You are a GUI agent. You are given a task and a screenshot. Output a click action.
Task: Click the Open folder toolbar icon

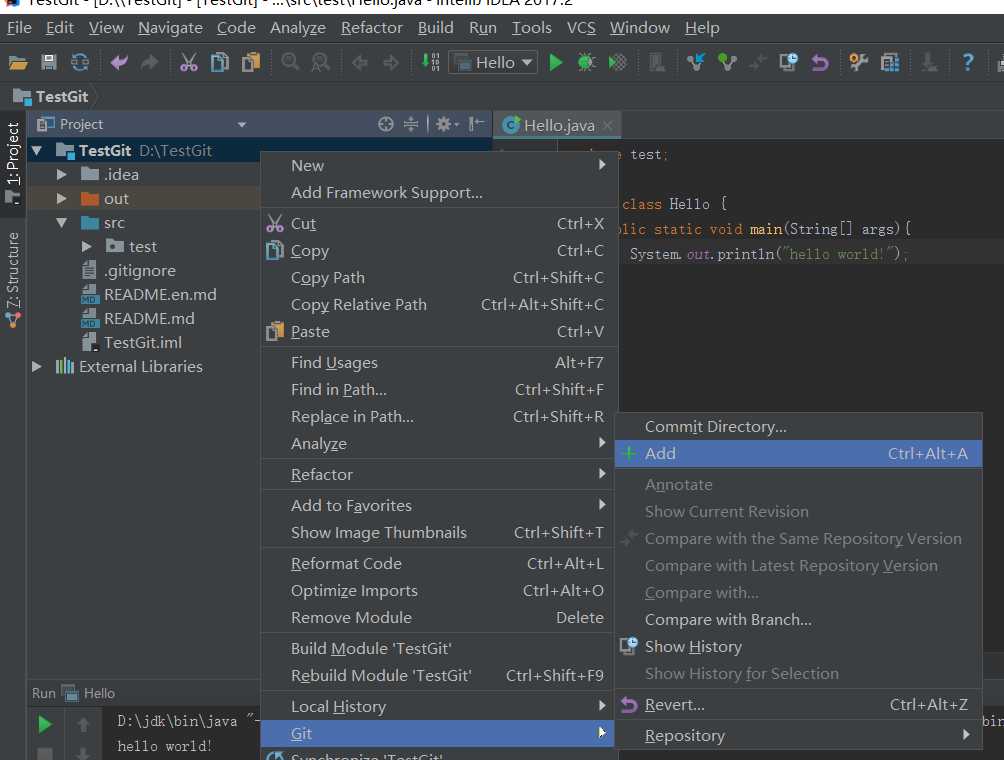tap(18, 63)
